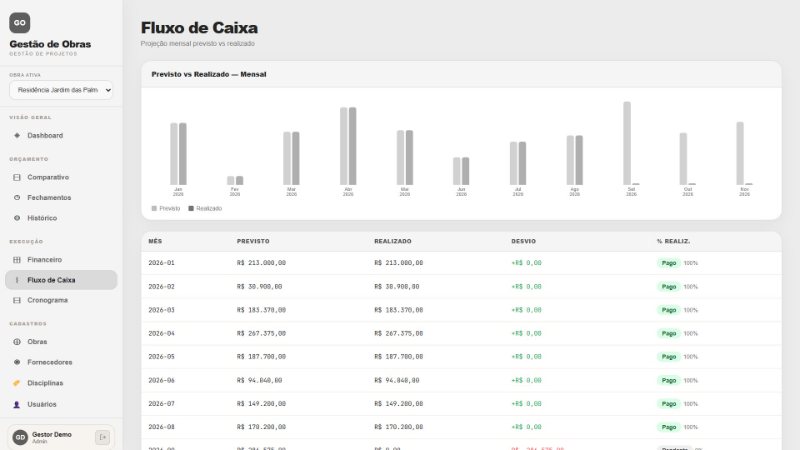Click Desvio value in 2026-05 row

[x=527, y=357]
